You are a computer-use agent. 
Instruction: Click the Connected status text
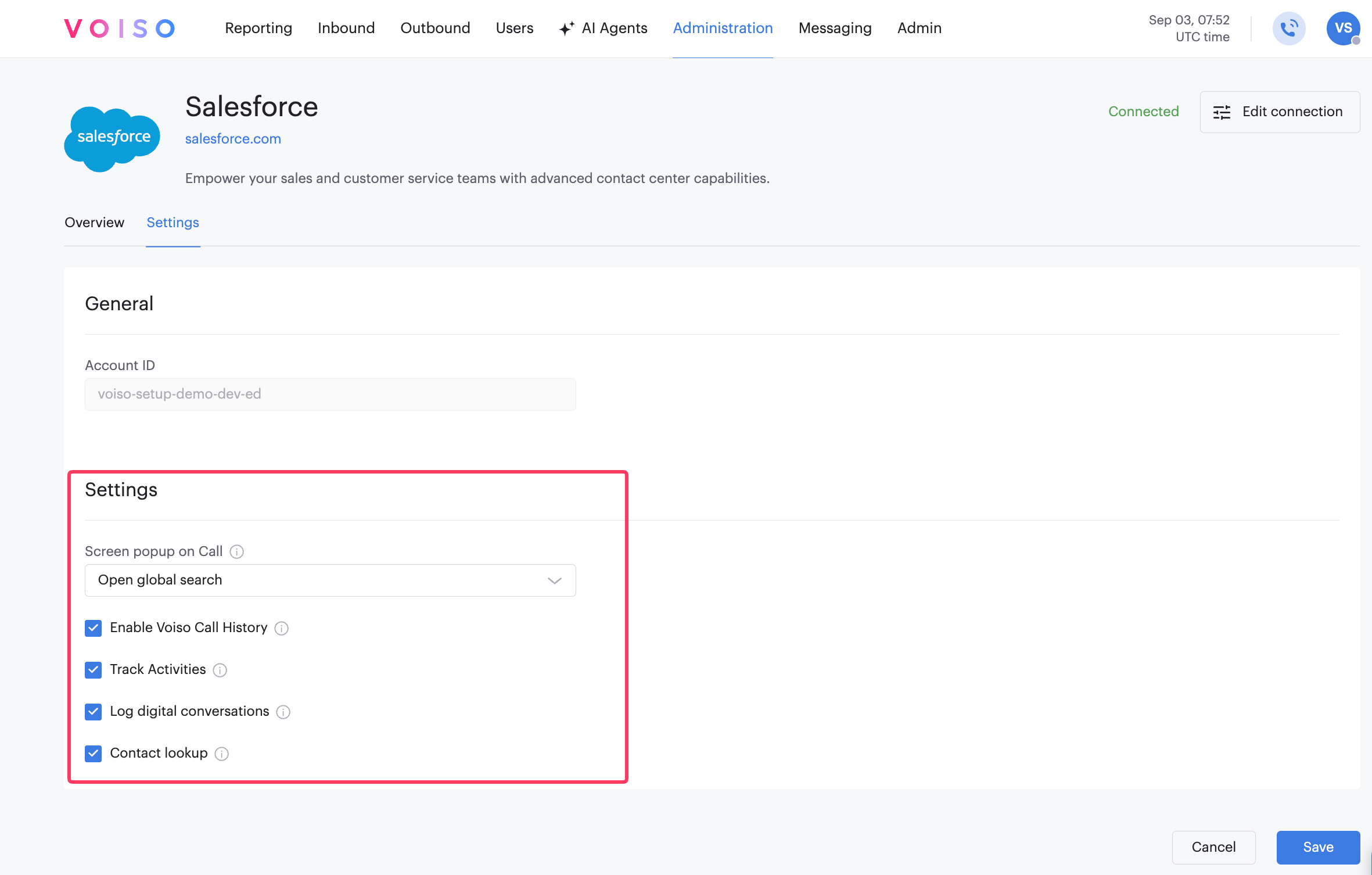pos(1143,112)
